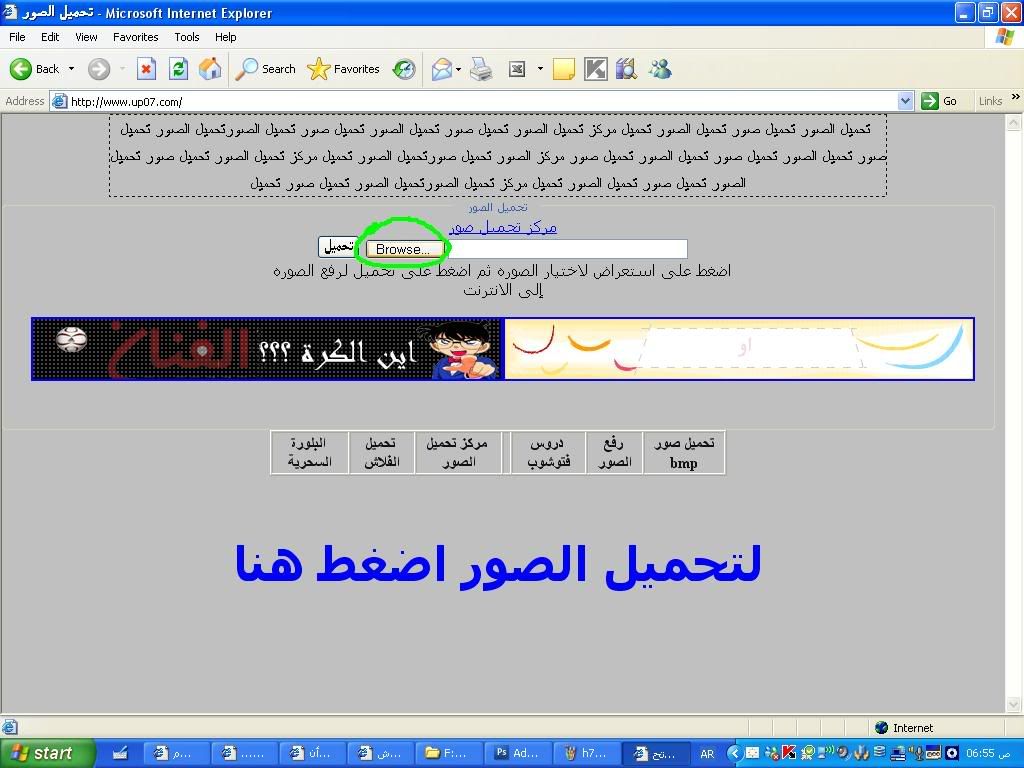The width and height of the screenshot is (1024, 768).
Task: Click the Go button beside address bar
Action: [x=940, y=101]
